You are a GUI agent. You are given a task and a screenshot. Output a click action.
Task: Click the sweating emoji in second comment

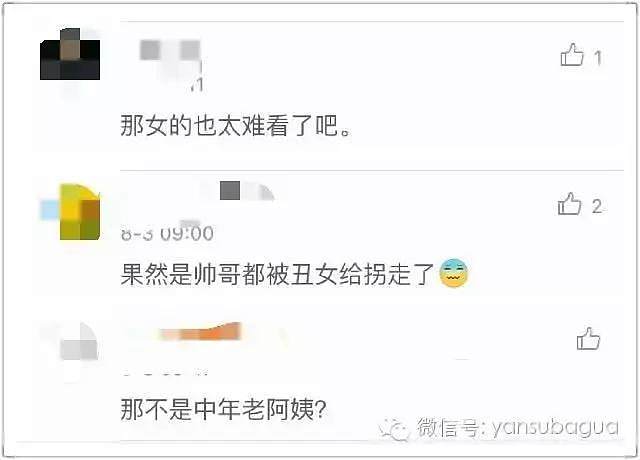tap(453, 273)
